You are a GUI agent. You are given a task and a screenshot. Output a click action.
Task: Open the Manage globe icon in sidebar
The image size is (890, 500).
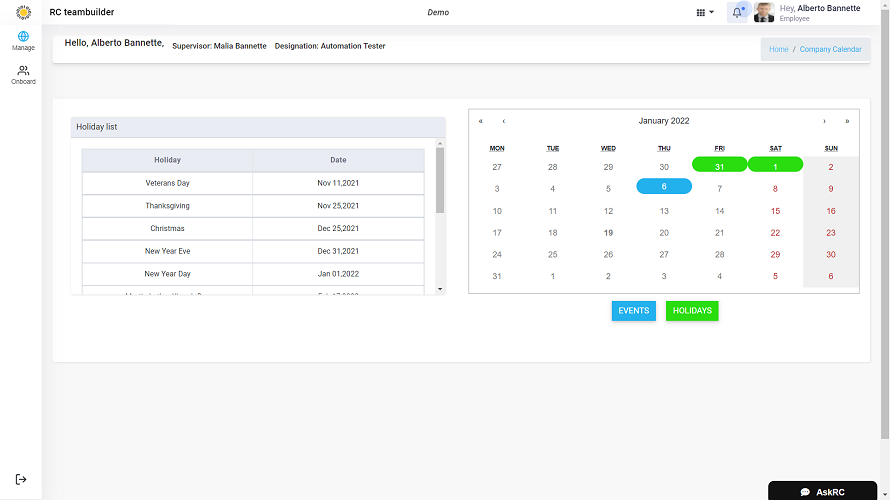(x=23, y=37)
